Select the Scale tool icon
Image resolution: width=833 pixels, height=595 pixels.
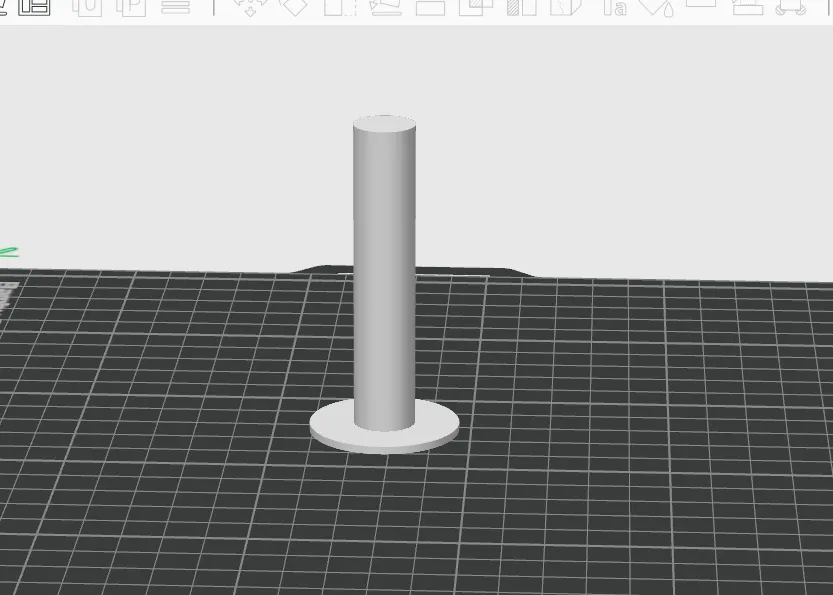click(339, 6)
